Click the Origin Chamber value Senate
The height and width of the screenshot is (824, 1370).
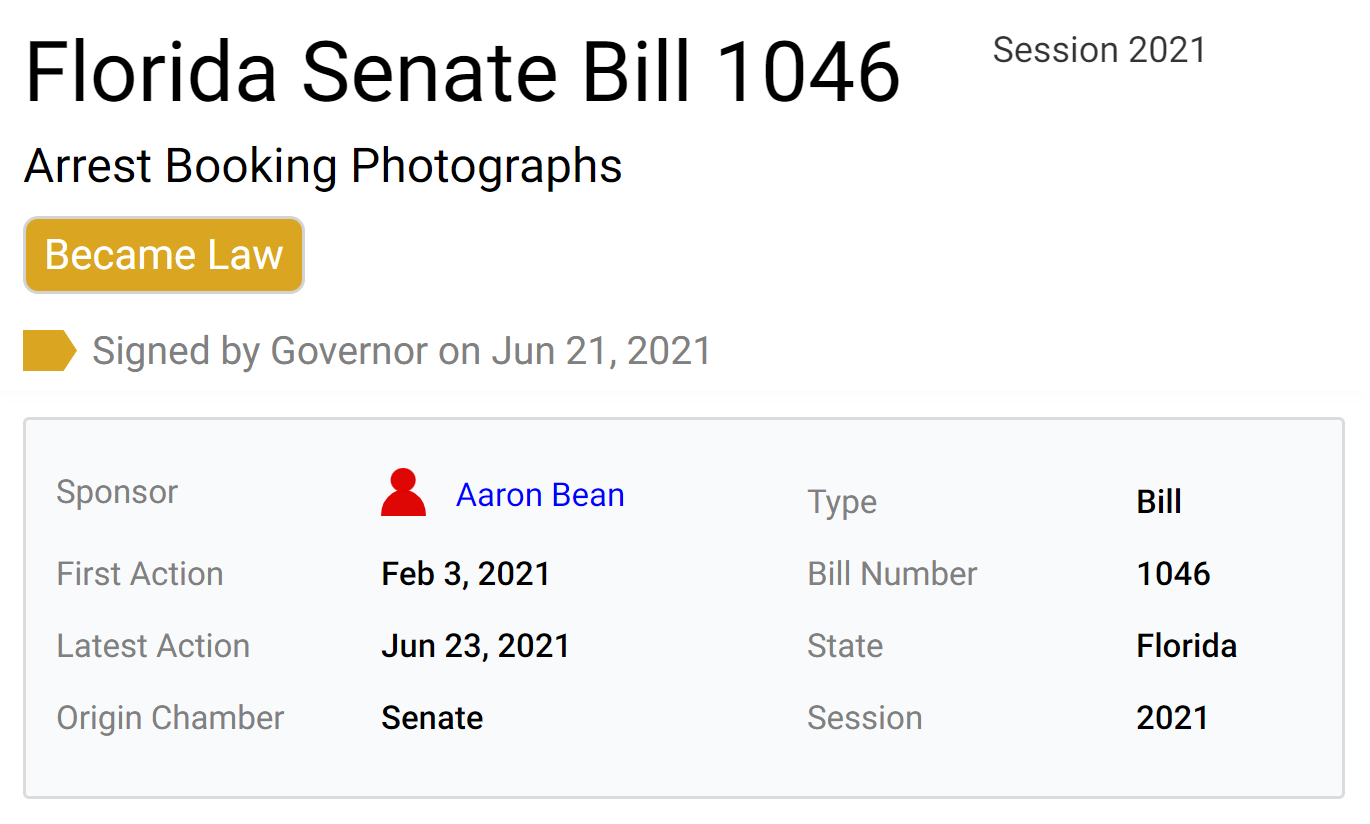432,718
